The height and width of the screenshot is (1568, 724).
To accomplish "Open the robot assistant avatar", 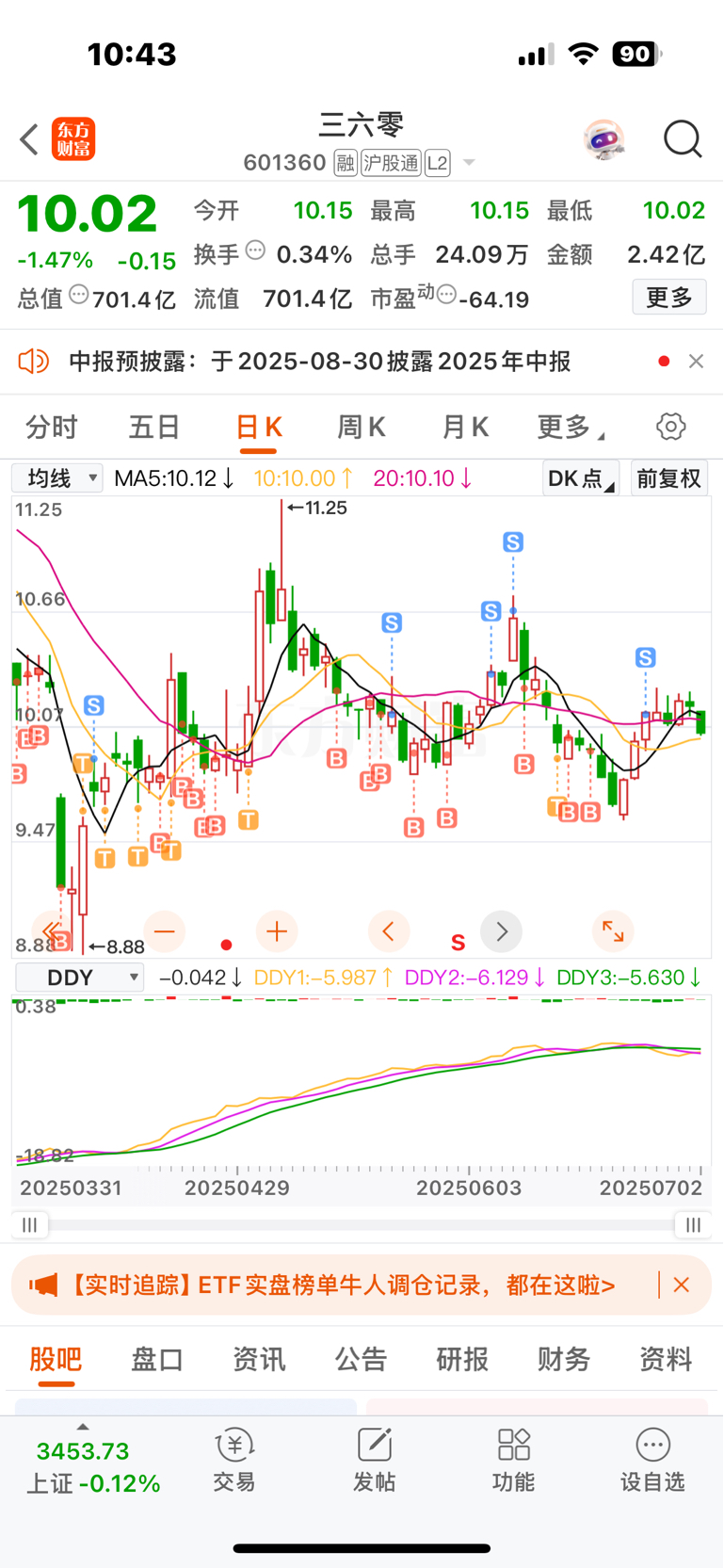I will (x=603, y=139).
